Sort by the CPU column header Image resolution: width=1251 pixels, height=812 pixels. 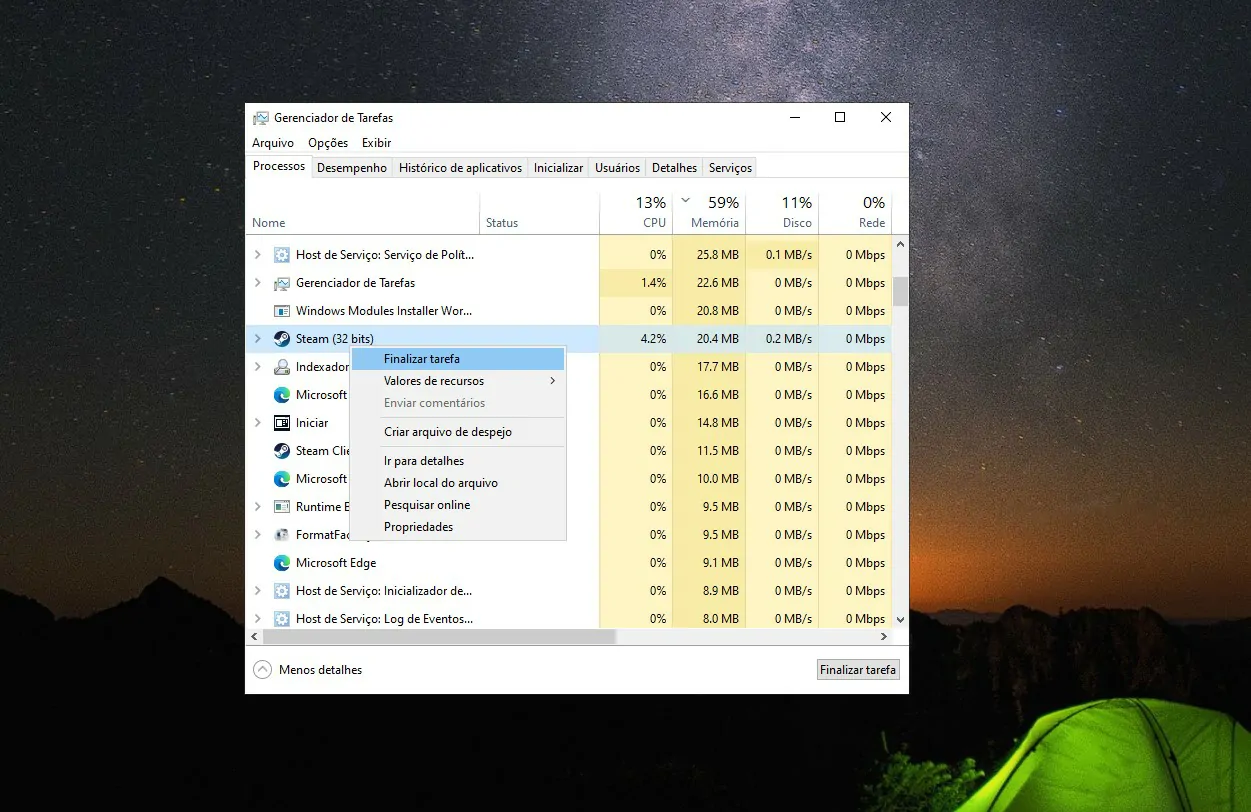pyautogui.click(x=636, y=212)
